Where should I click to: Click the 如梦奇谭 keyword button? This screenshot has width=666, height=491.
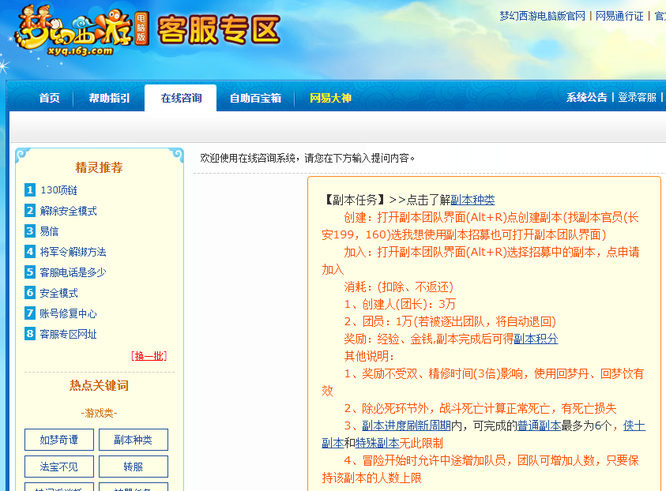59,439
